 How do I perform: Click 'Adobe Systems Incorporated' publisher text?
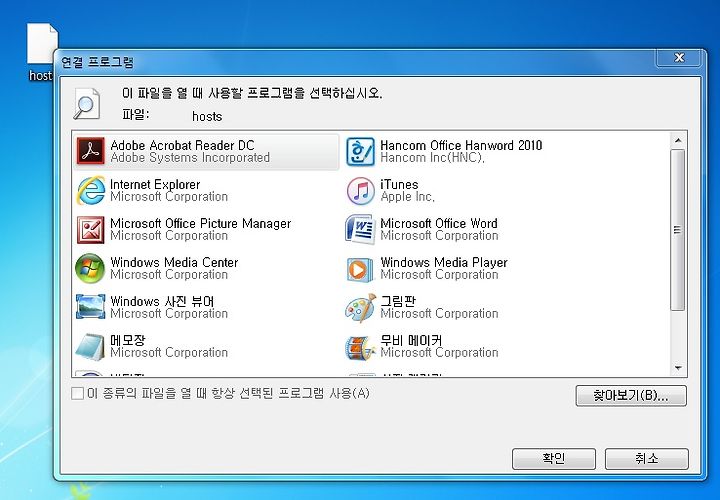(x=190, y=158)
